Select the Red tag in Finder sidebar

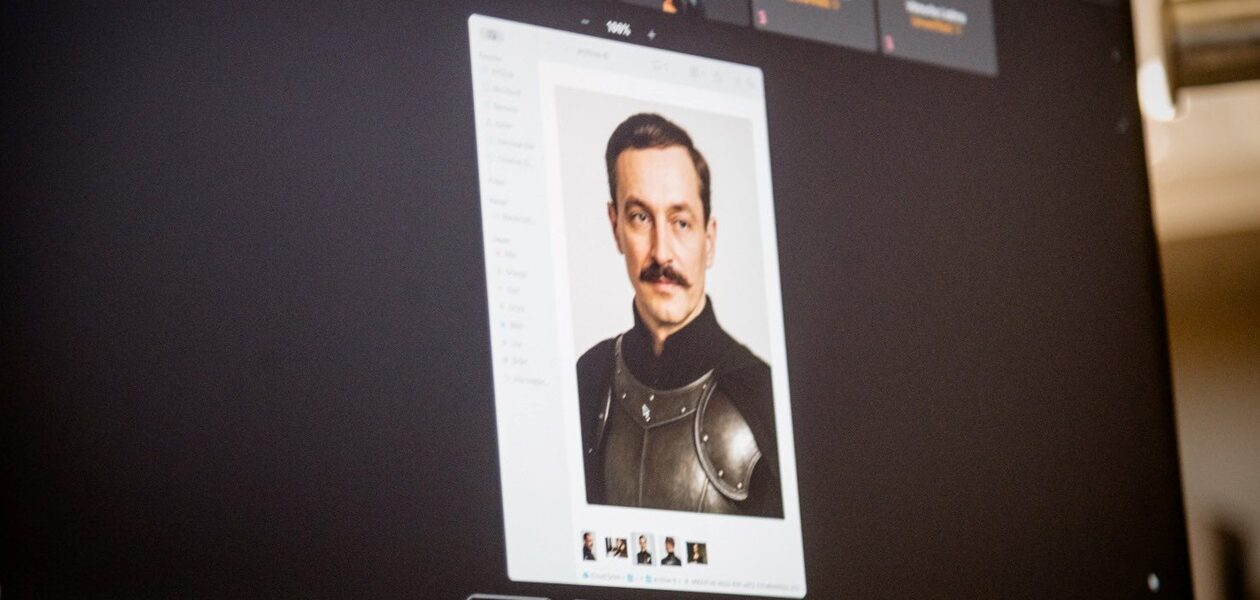509,253
